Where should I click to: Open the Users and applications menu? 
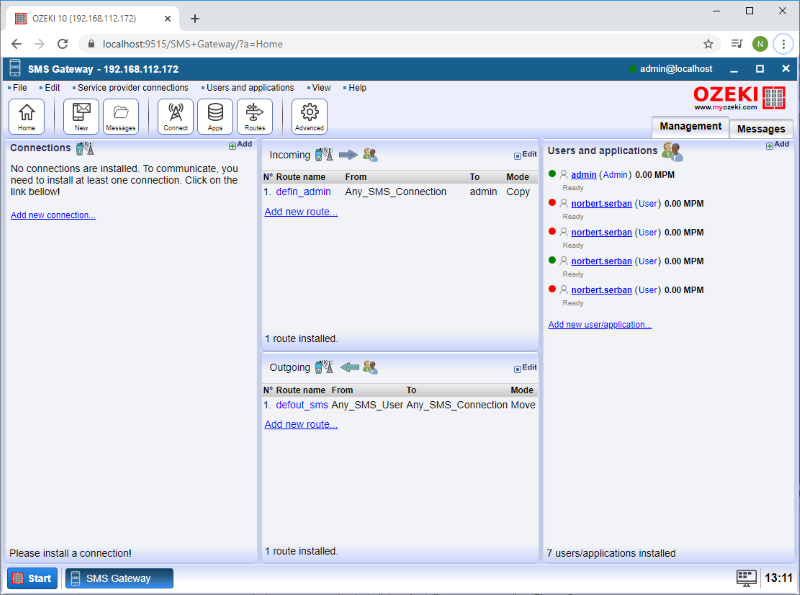[x=248, y=88]
